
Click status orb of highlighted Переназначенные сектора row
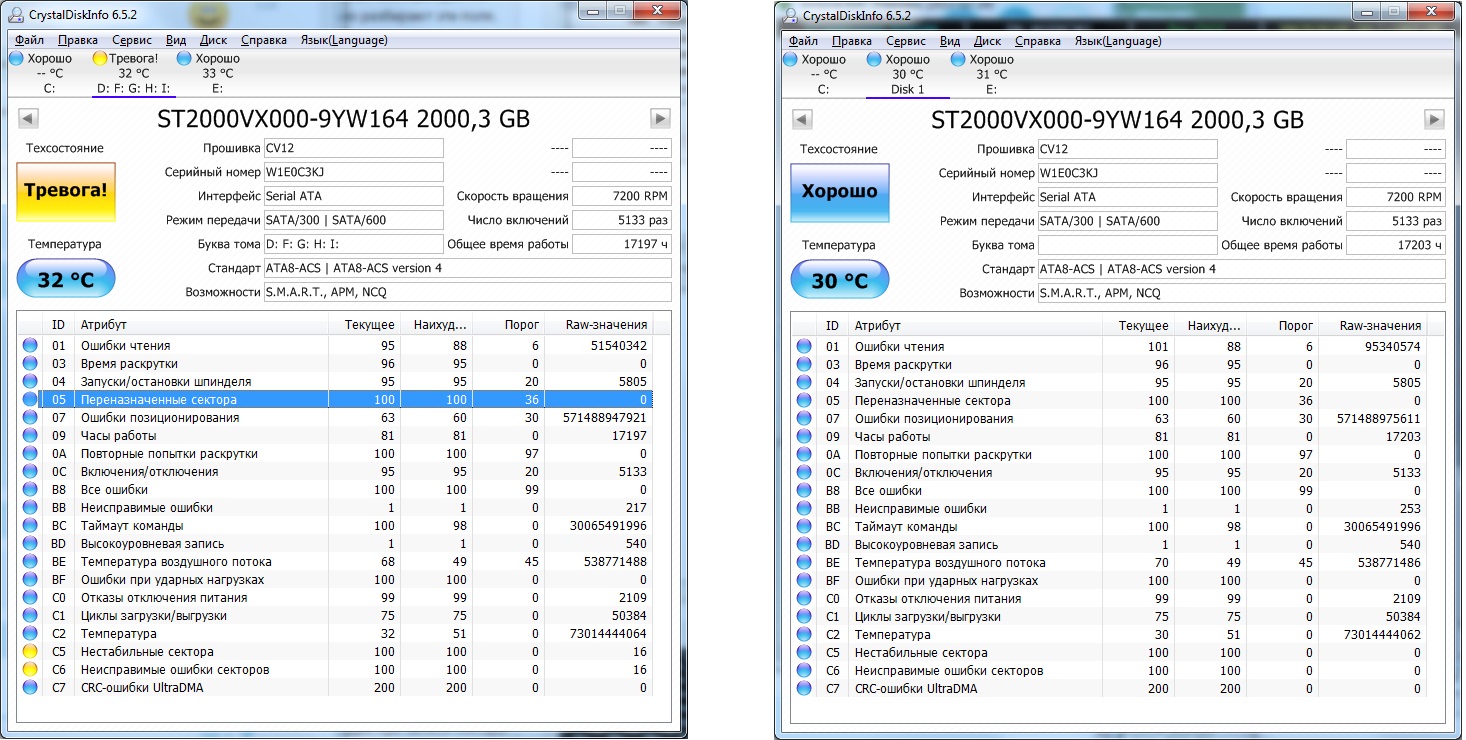coord(30,399)
